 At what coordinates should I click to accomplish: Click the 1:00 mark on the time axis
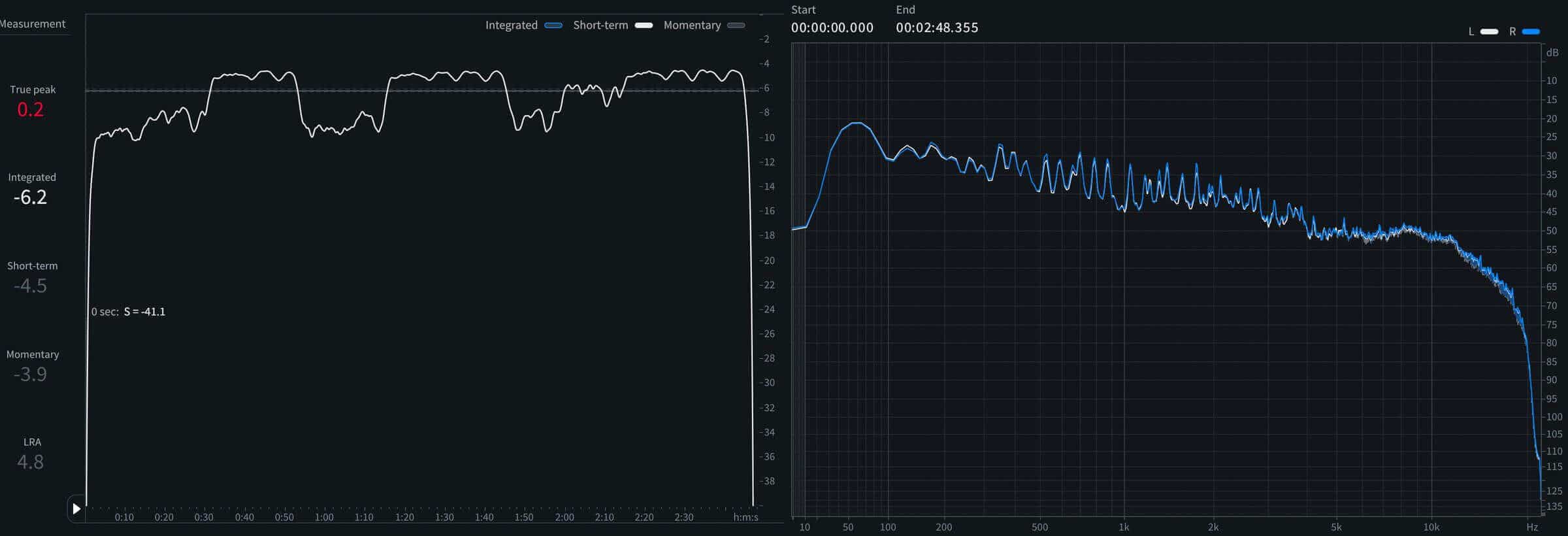pos(324,517)
